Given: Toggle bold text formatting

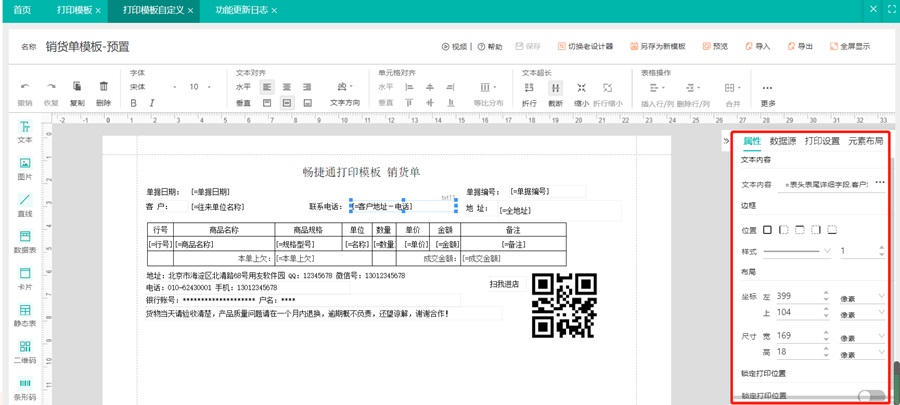Looking at the screenshot, I should click(x=134, y=103).
